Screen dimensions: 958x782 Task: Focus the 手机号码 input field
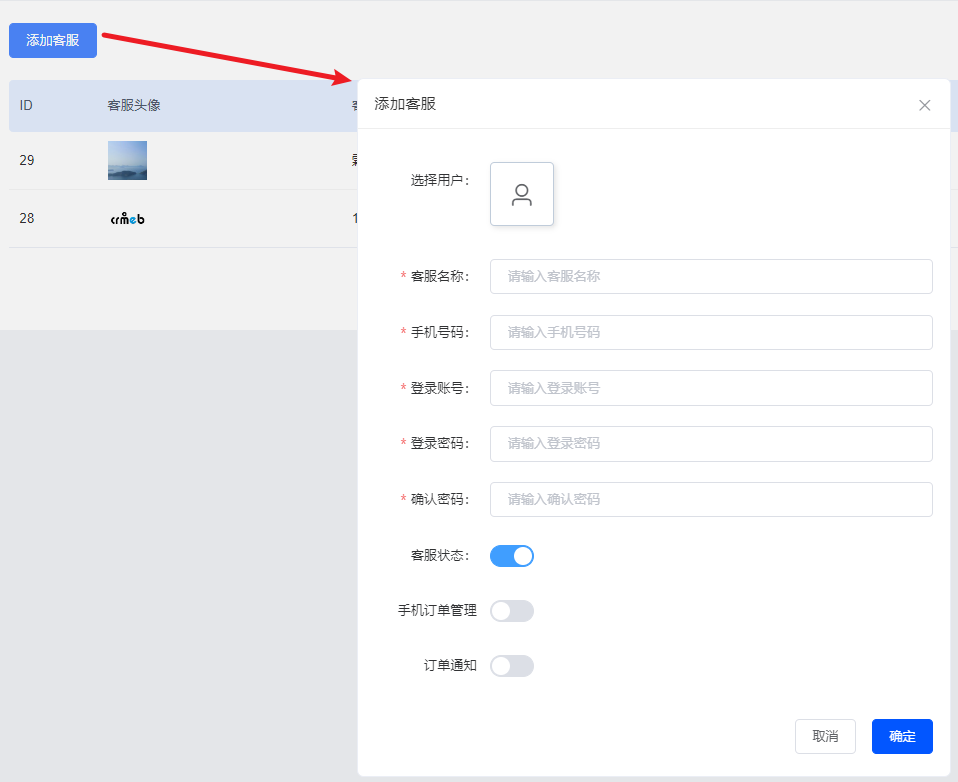pyautogui.click(x=711, y=332)
